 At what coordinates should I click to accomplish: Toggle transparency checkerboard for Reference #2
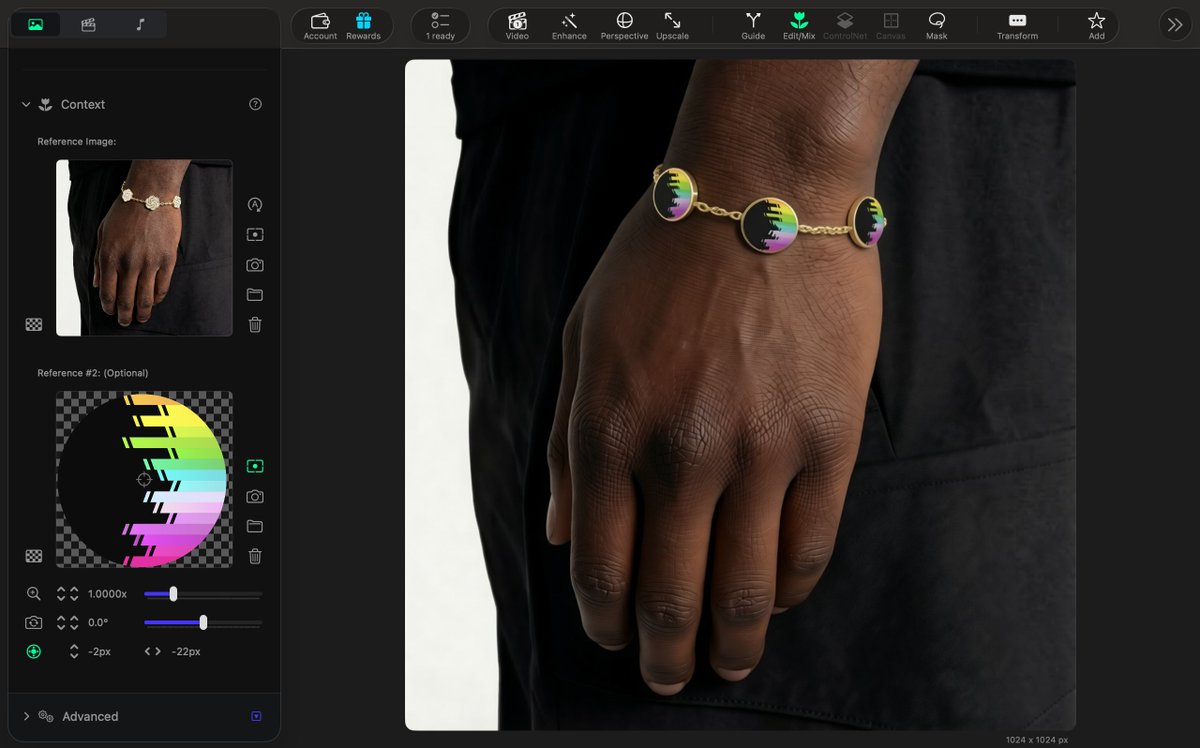point(34,556)
